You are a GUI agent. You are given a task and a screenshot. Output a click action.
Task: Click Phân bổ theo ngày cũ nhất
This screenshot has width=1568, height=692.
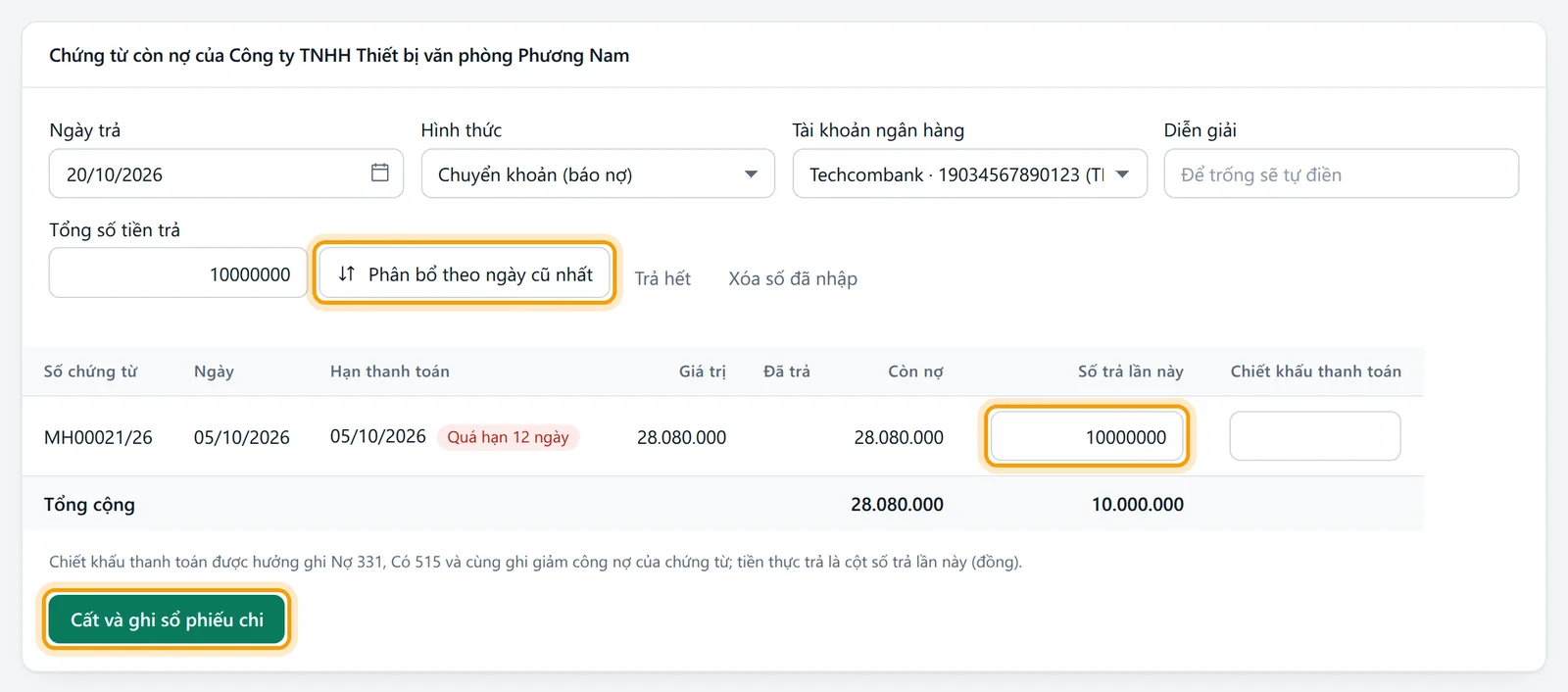click(x=465, y=273)
